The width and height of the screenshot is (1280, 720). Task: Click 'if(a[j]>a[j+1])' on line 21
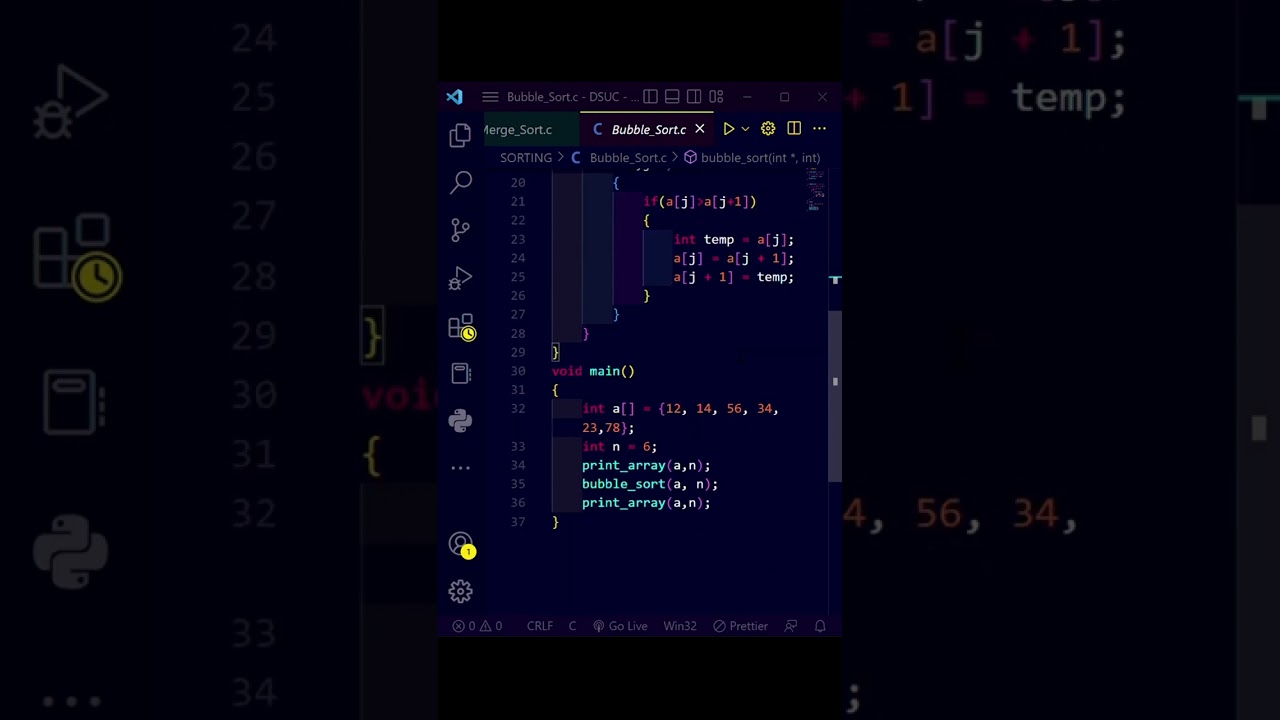coord(700,202)
